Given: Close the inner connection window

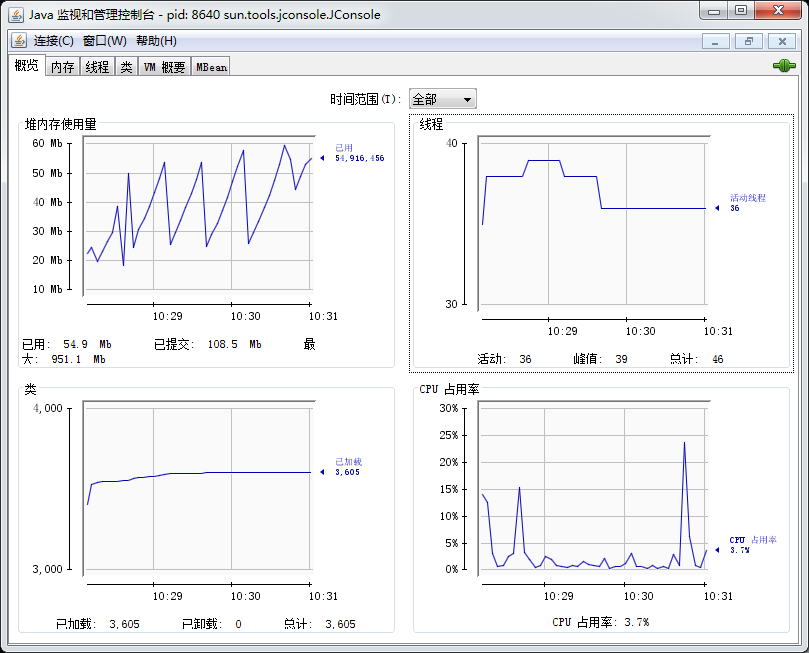Looking at the screenshot, I should [x=782, y=41].
